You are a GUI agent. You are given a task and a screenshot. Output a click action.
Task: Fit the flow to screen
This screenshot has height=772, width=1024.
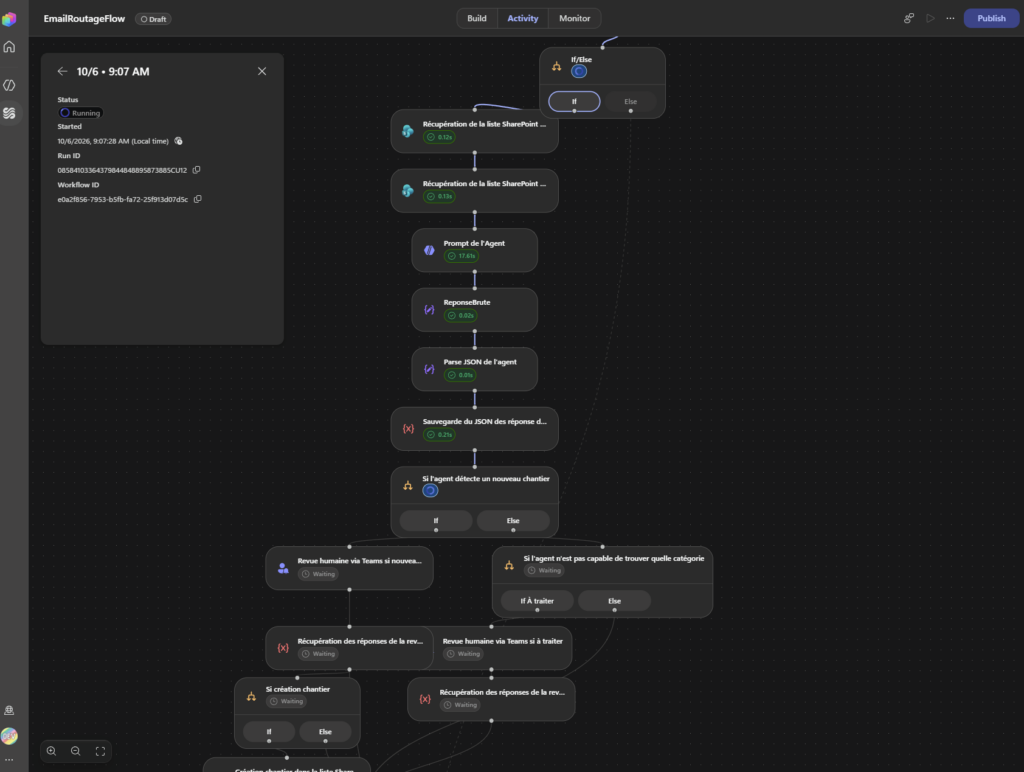click(x=100, y=751)
